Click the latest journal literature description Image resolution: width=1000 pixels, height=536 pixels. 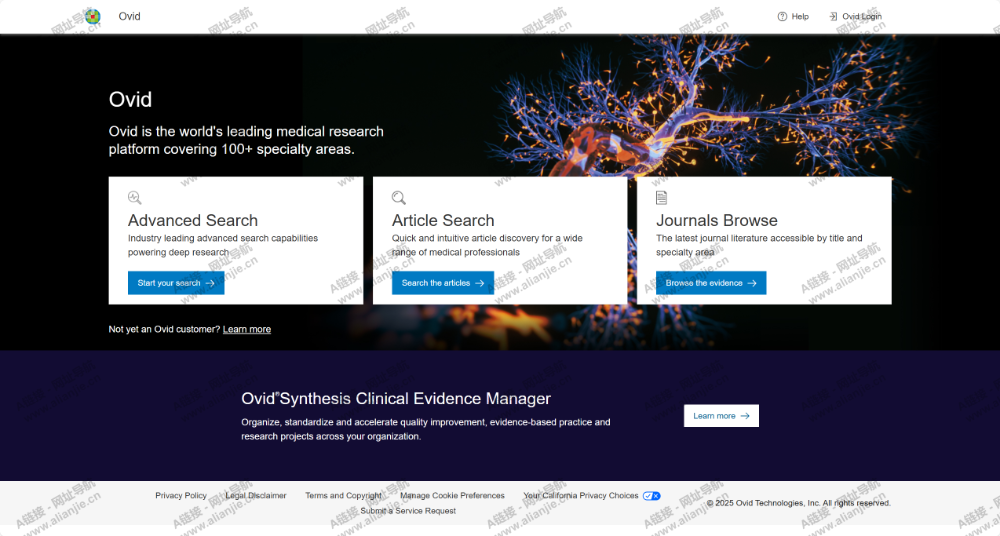point(759,245)
